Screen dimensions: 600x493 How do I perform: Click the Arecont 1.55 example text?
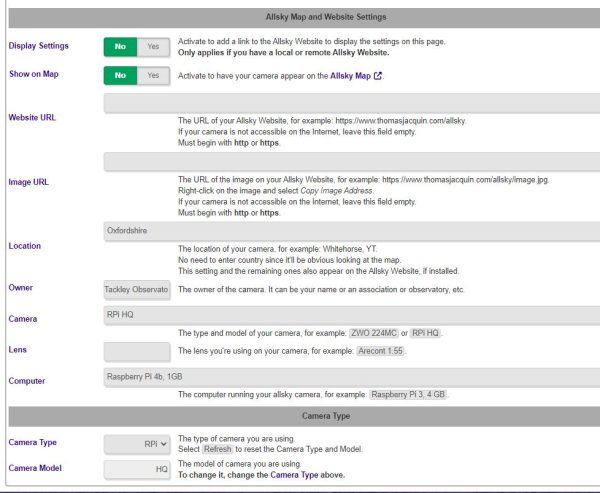[380, 351]
